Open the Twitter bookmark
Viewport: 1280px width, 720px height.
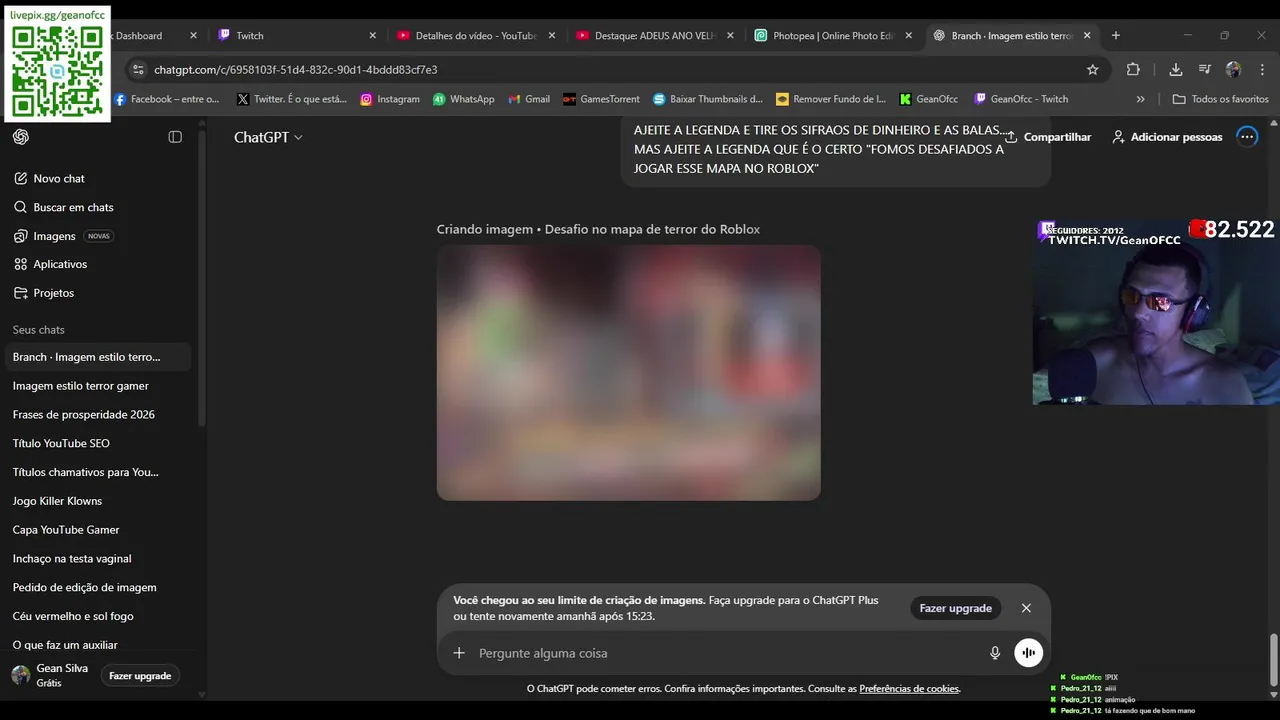coord(292,99)
